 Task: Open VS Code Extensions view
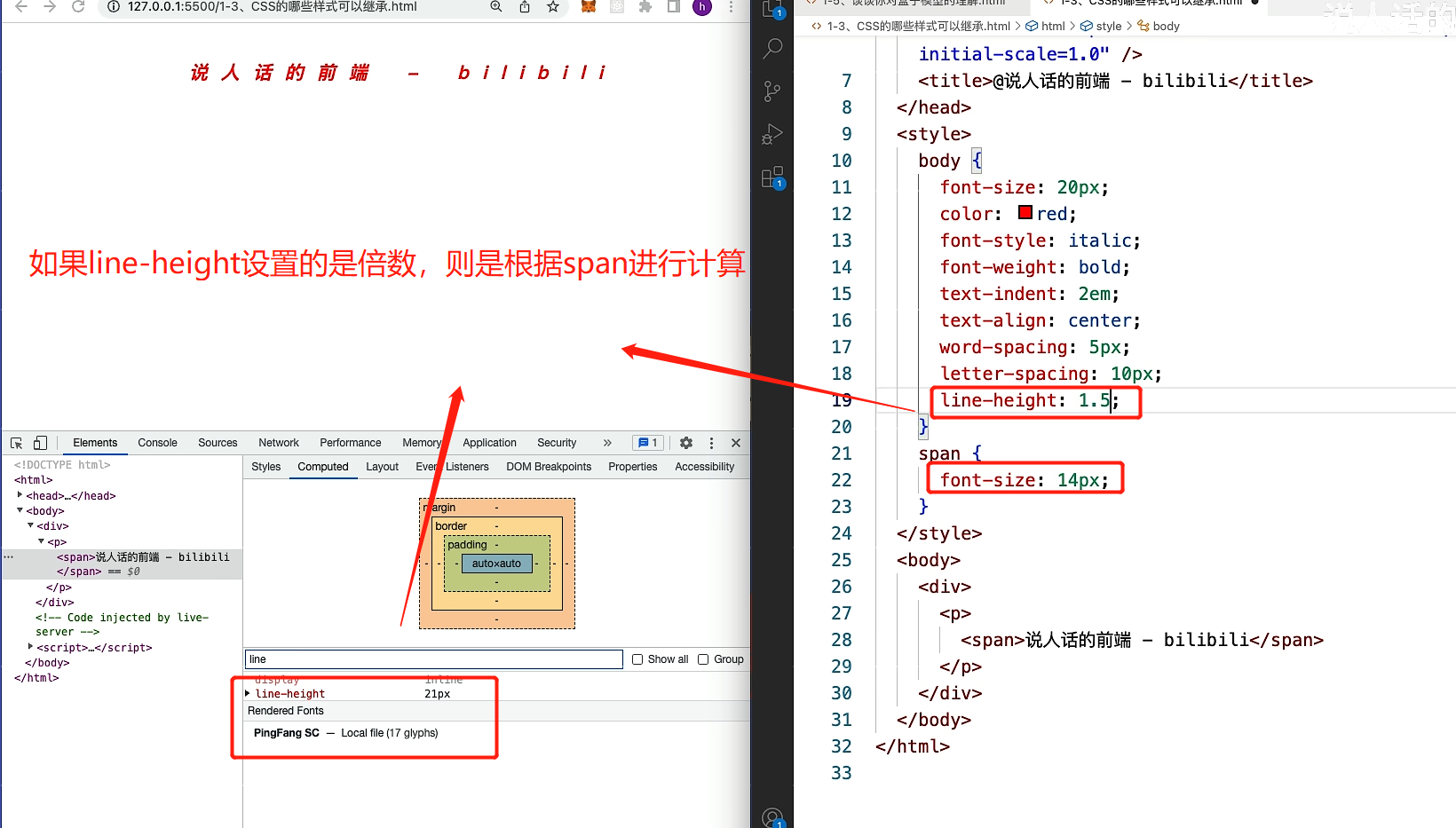click(x=772, y=177)
